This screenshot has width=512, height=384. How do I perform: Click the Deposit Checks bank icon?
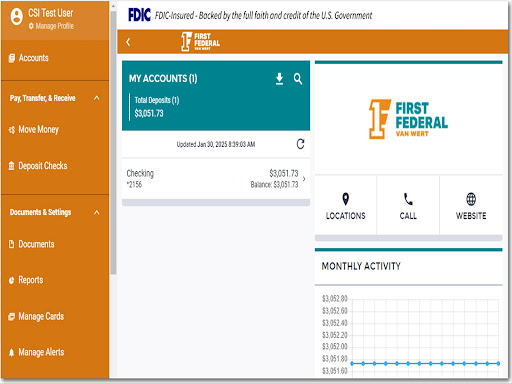[11, 165]
